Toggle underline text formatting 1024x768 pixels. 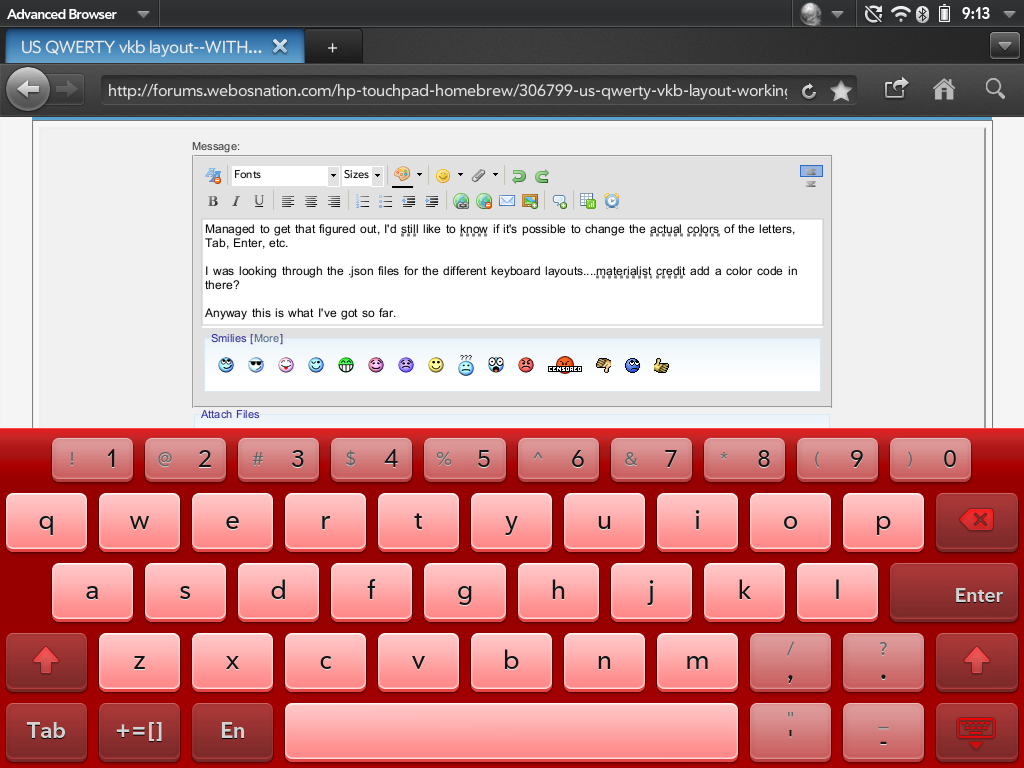pyautogui.click(x=259, y=201)
